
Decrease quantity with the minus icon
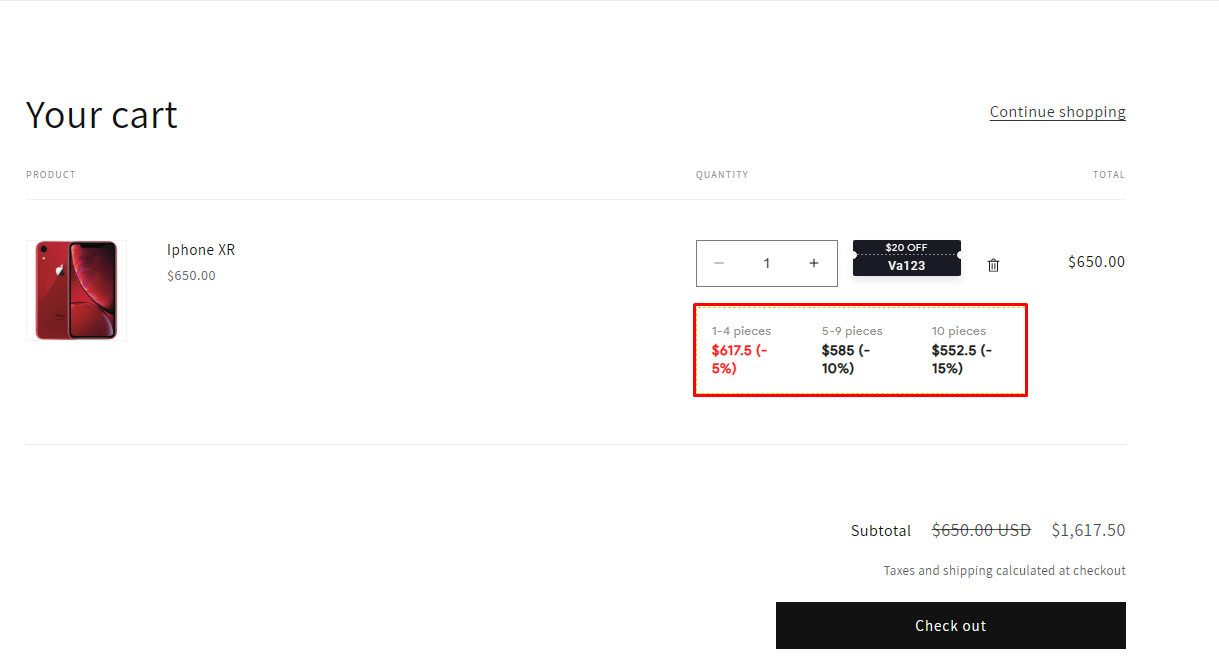click(719, 263)
